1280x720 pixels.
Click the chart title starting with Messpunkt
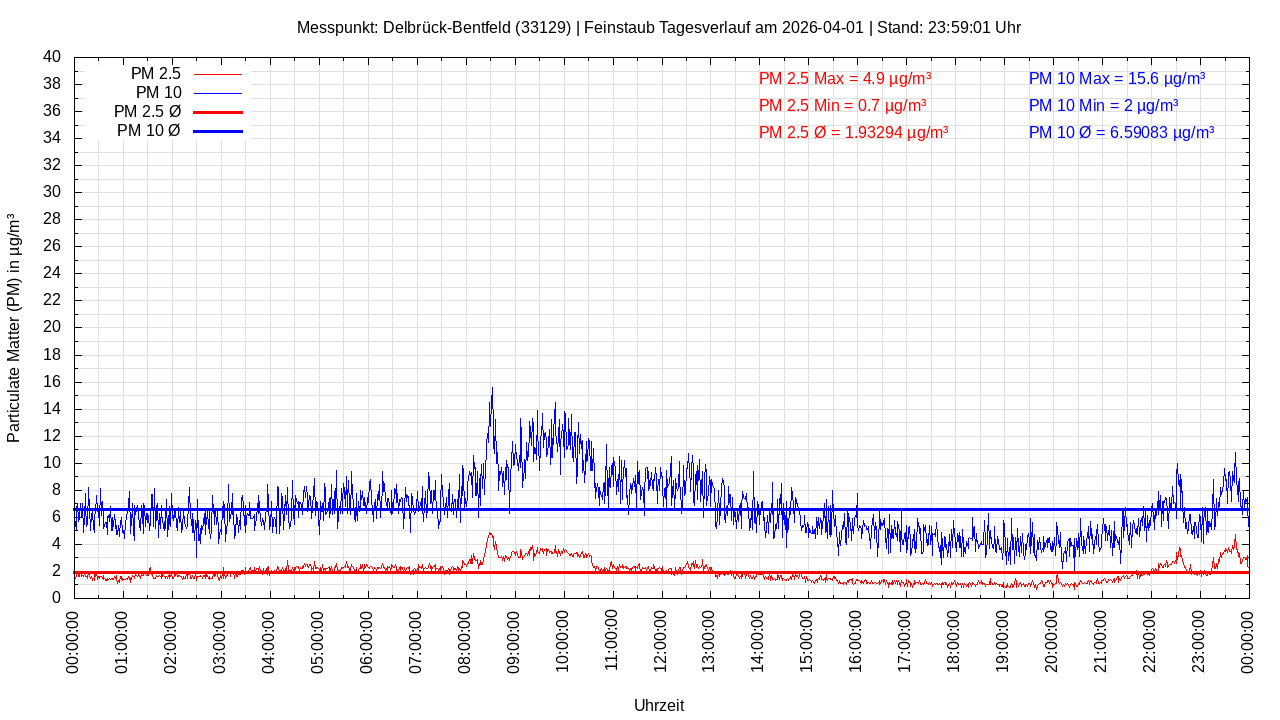coord(658,27)
